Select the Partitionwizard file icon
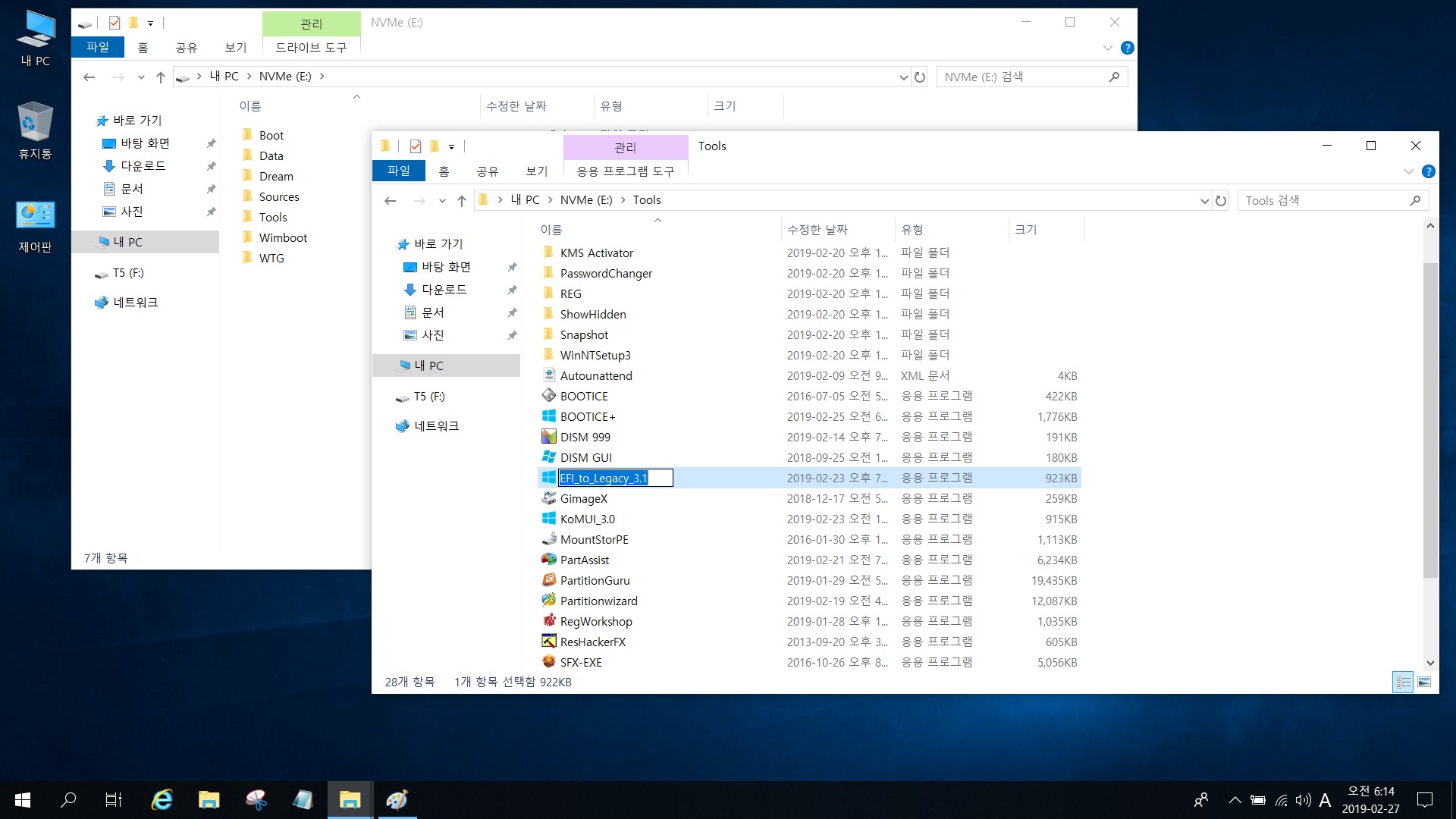 tap(549, 601)
